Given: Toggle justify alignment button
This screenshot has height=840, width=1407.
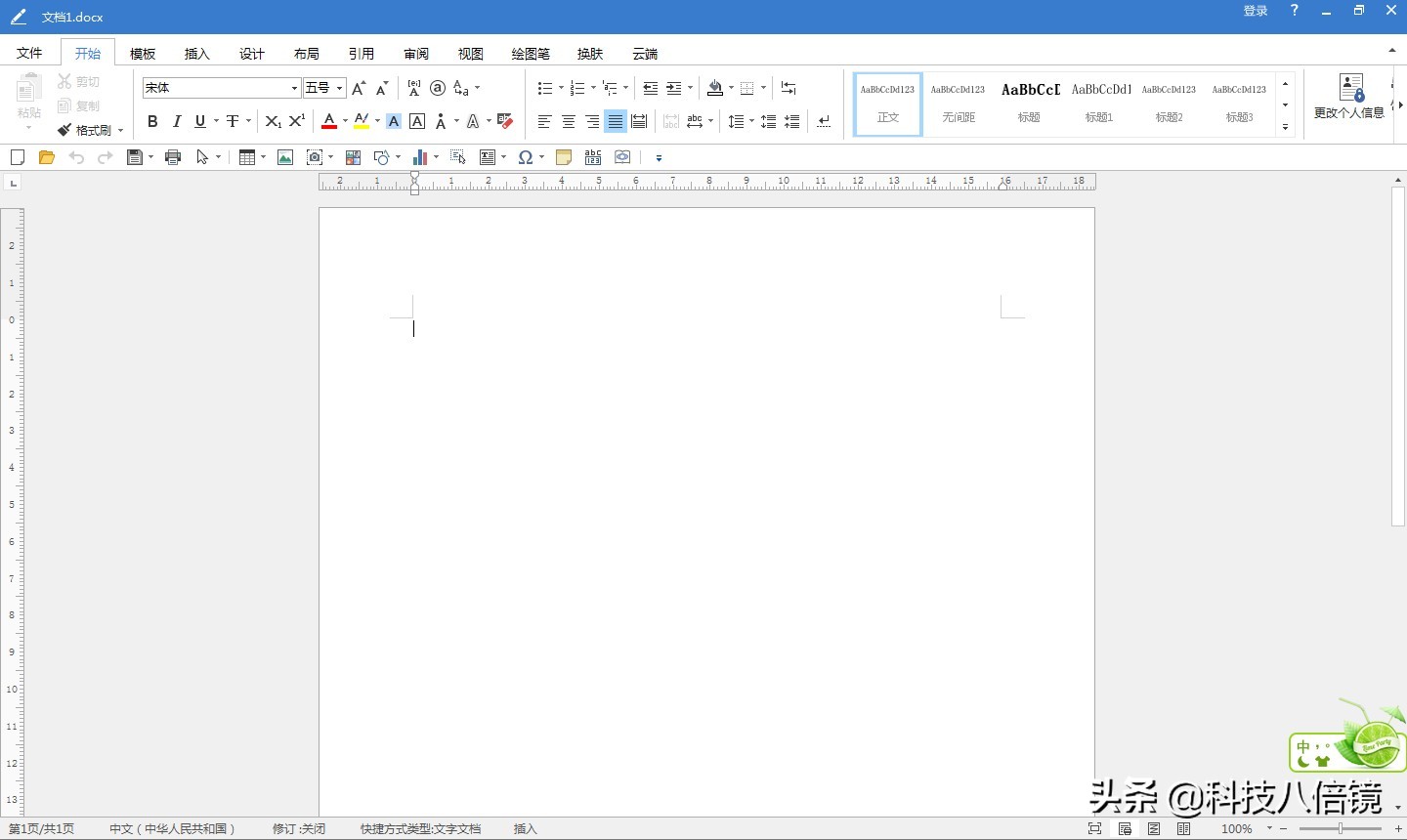Looking at the screenshot, I should click(616, 121).
